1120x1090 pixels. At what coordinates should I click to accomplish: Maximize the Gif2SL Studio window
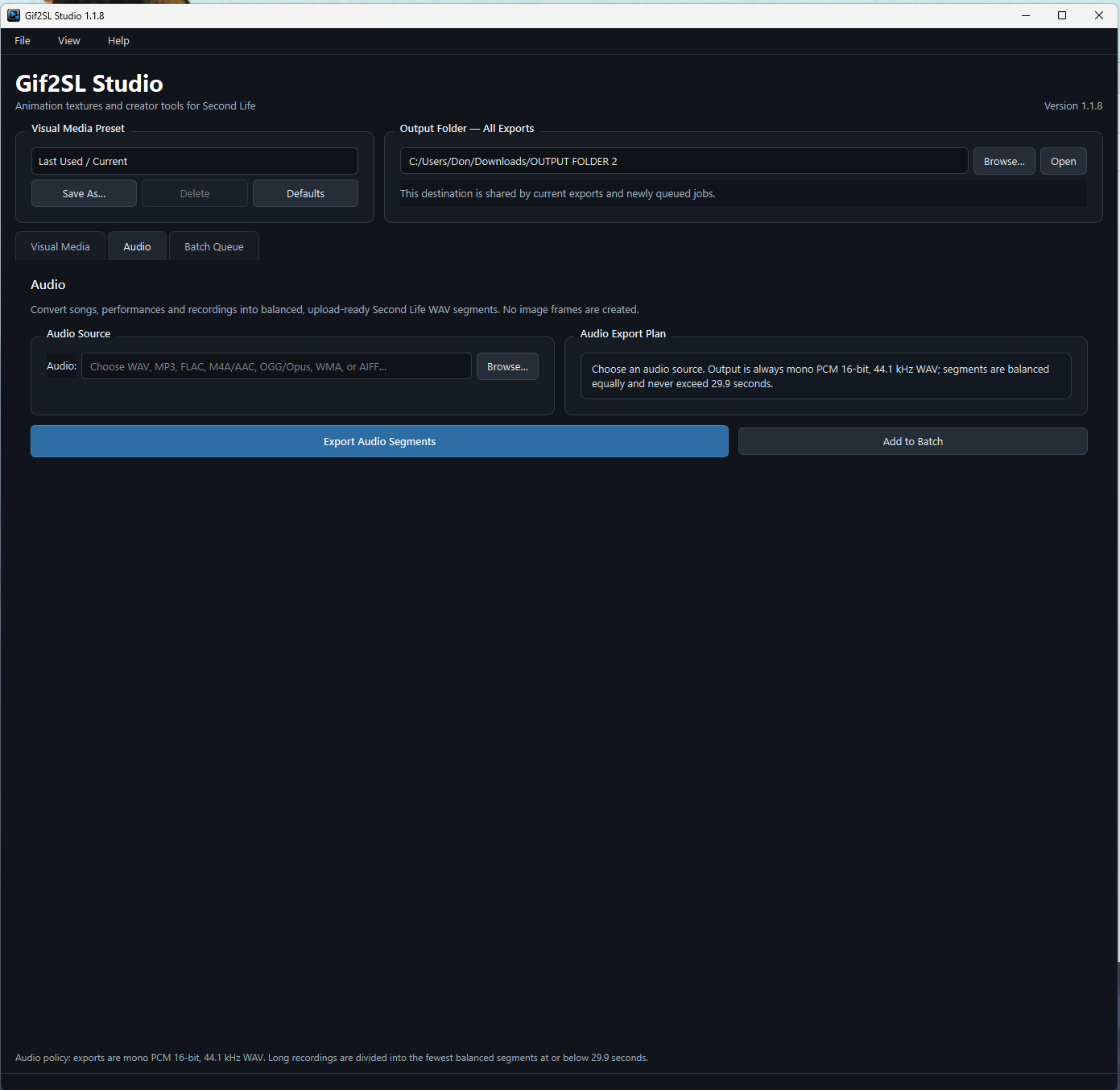point(1062,15)
